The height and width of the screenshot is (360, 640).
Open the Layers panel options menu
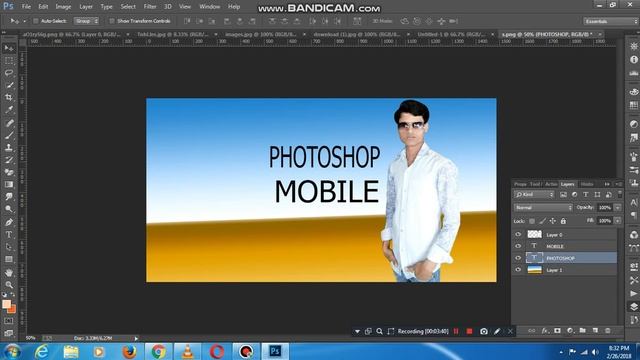(x=619, y=184)
